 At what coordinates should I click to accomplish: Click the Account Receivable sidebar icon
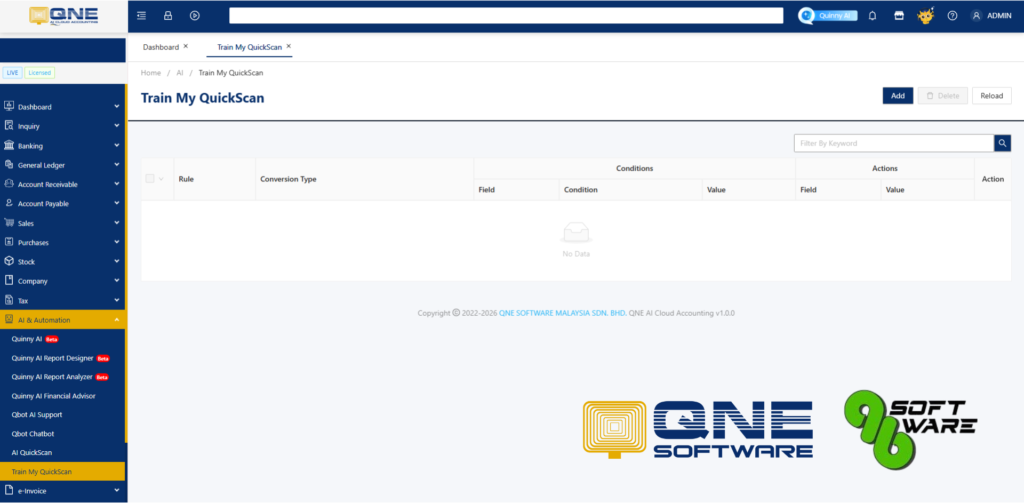point(9,184)
